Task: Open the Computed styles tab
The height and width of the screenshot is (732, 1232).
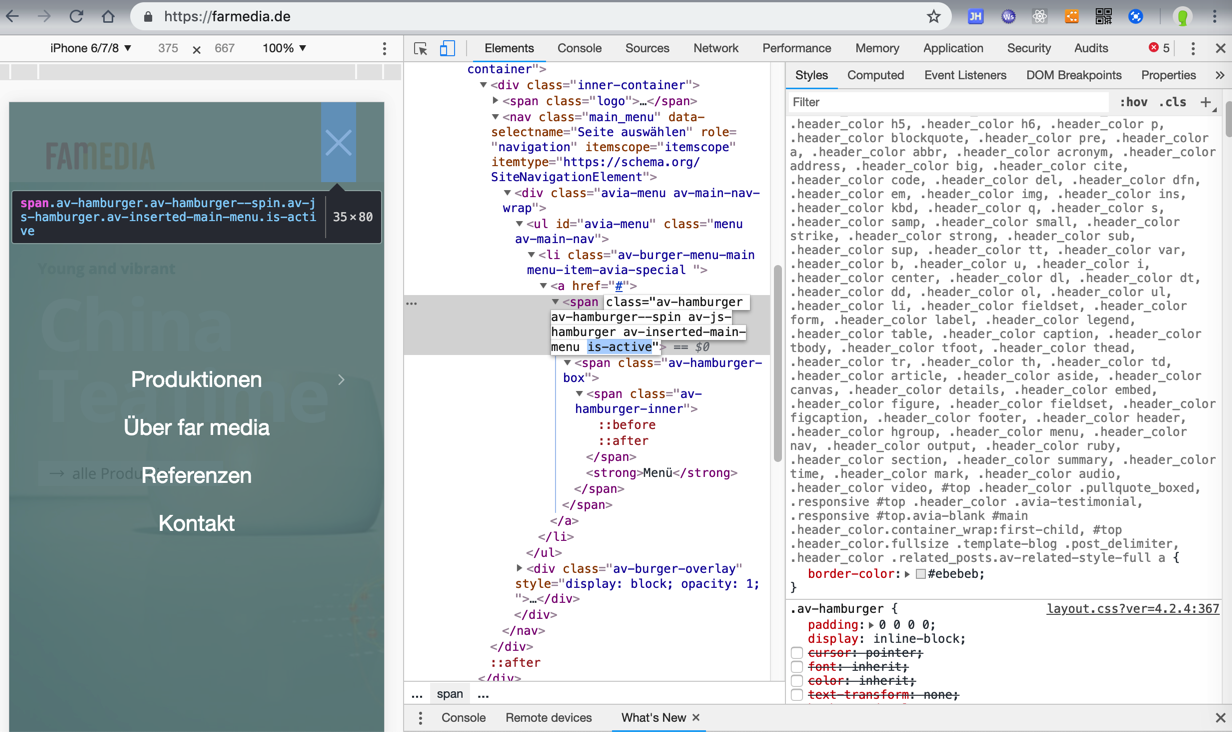Action: click(x=876, y=75)
